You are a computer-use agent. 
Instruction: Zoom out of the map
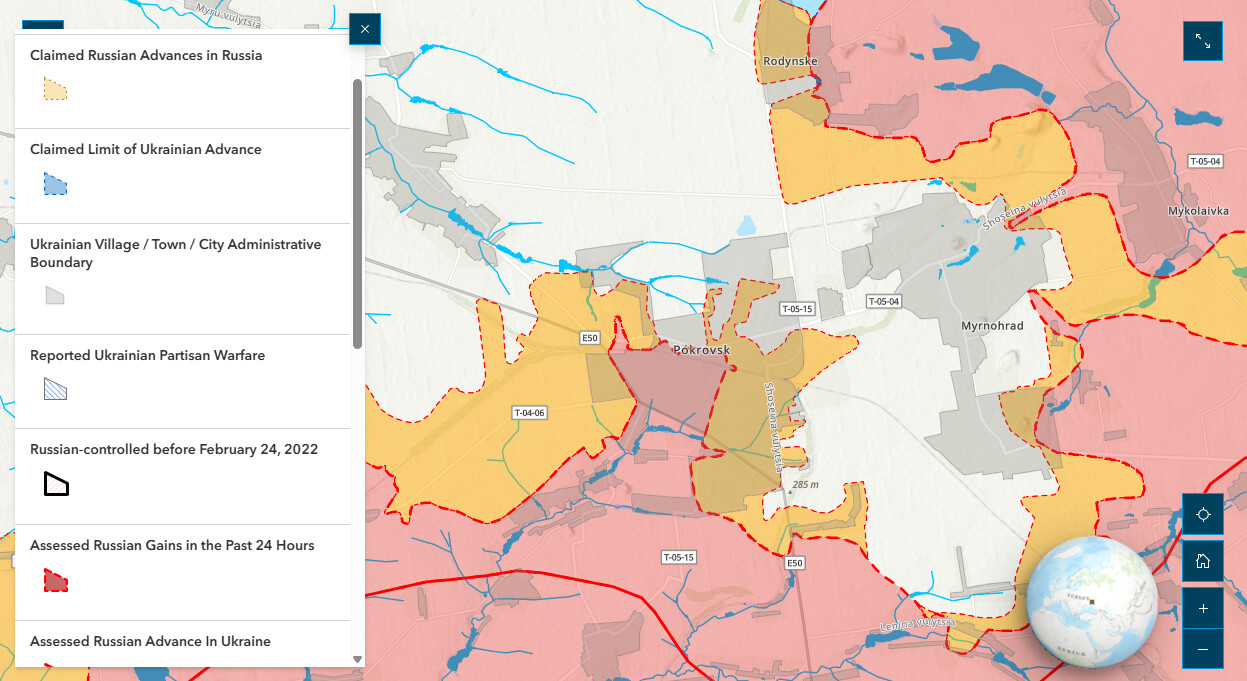(x=1202, y=649)
